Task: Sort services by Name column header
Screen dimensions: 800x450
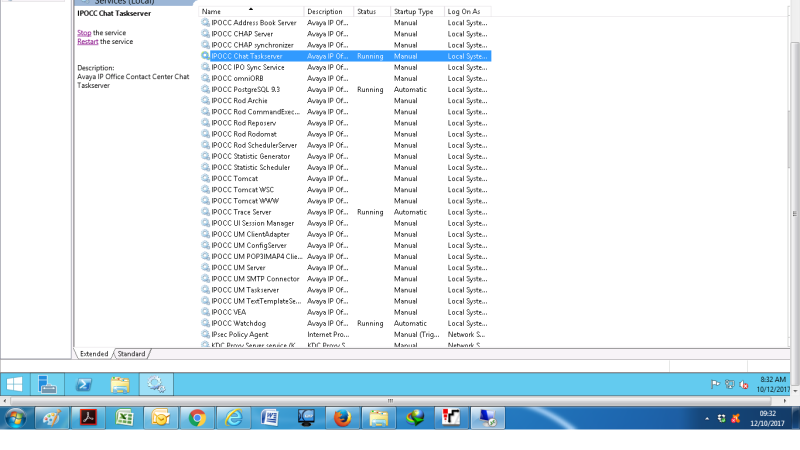Action: tap(251, 11)
